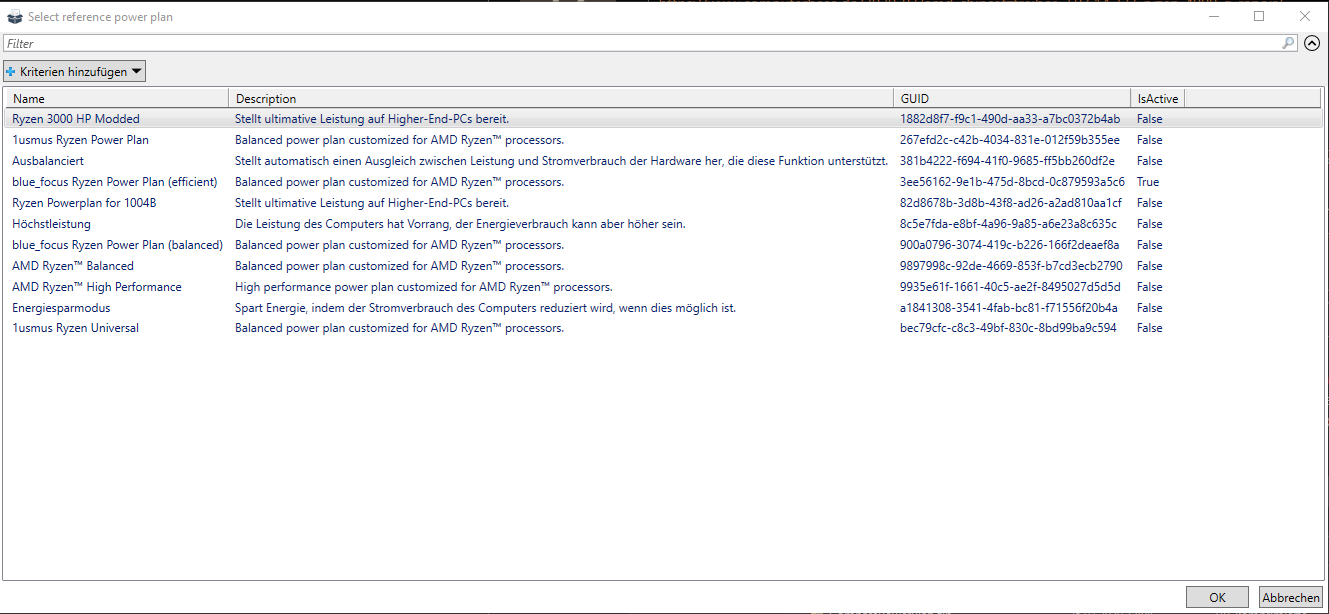Viewport: 1329px width, 614px height.
Task: Select the Ryzen 3000 HP Modded row
Action: click(x=663, y=119)
